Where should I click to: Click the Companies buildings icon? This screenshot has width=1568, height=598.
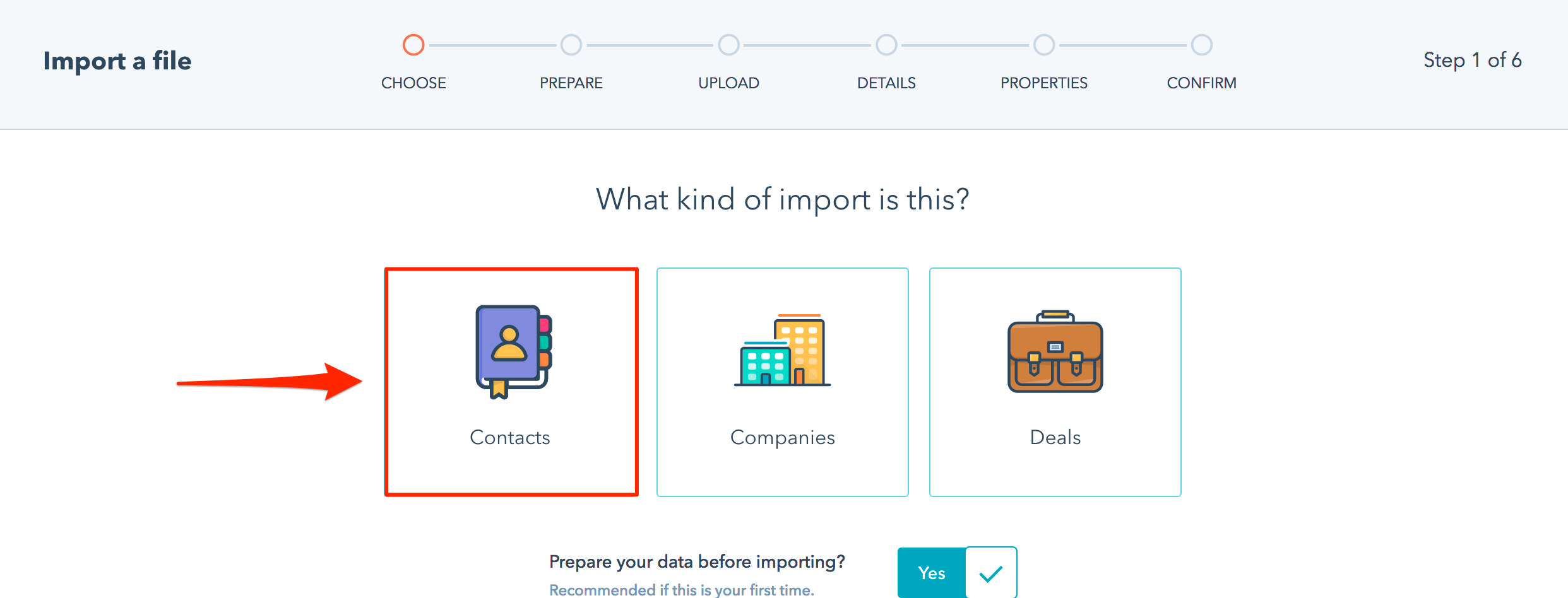tap(782, 350)
